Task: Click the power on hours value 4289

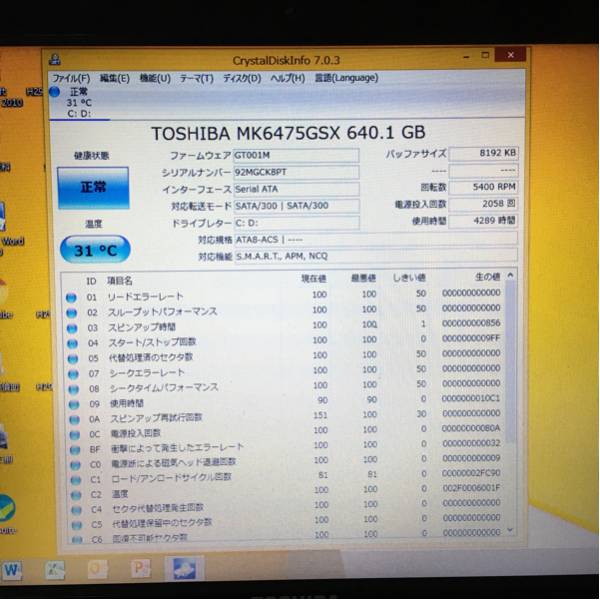Action: 484,221
